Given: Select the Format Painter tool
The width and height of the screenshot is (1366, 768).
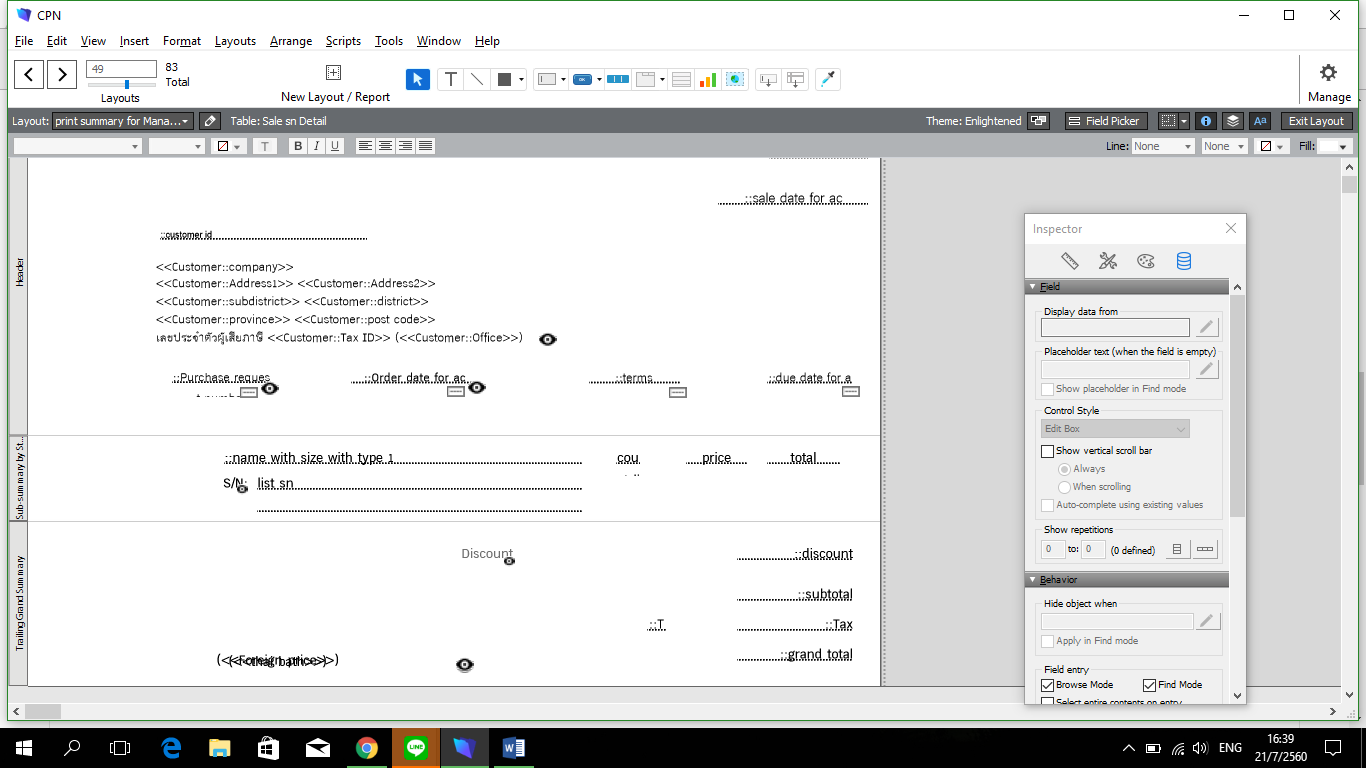Looking at the screenshot, I should (x=827, y=79).
